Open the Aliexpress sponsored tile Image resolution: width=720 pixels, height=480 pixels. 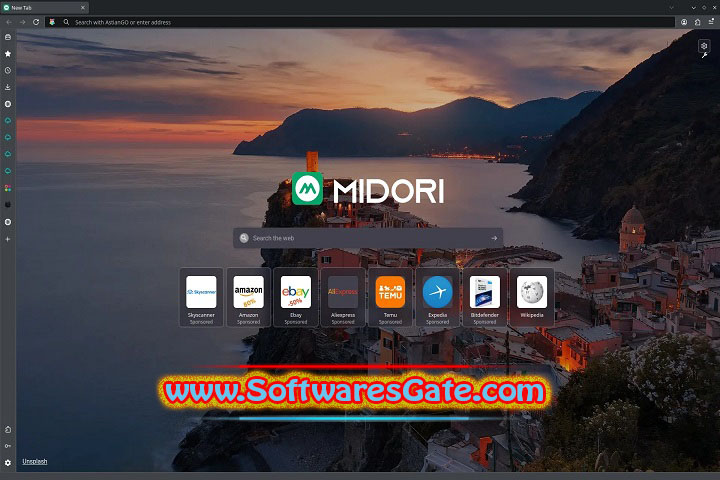[x=343, y=298]
